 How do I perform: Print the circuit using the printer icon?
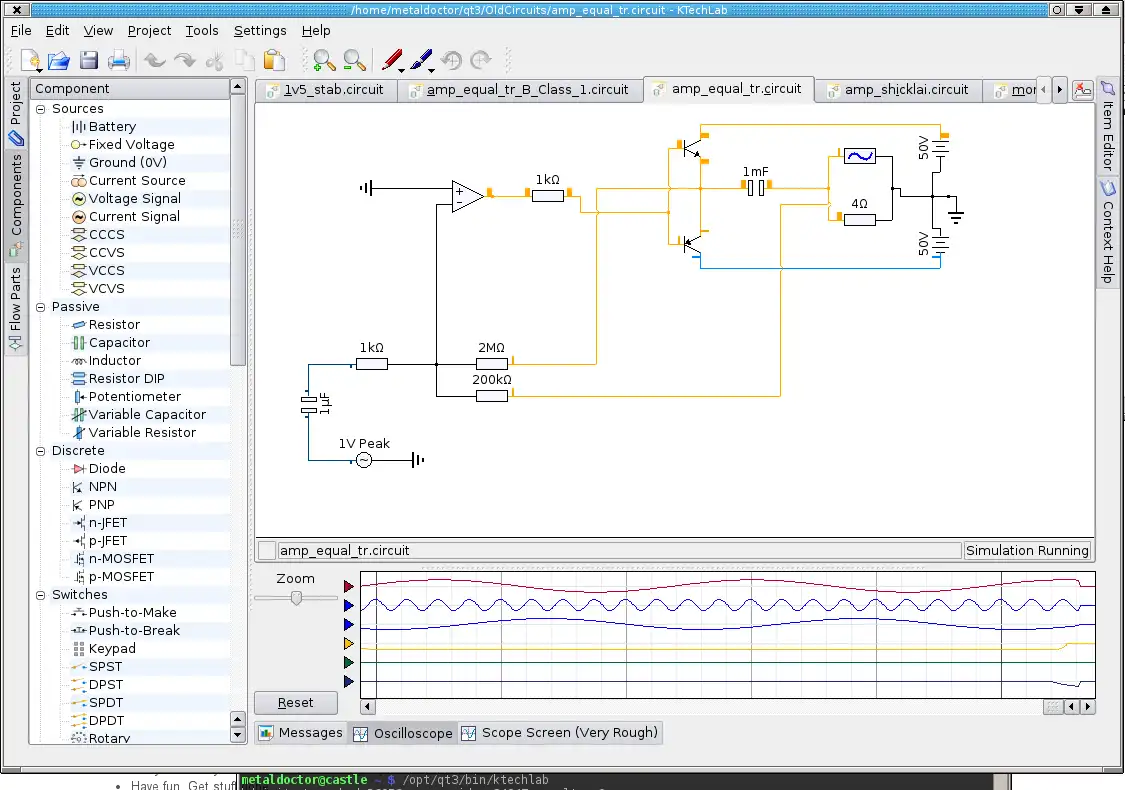coord(118,61)
